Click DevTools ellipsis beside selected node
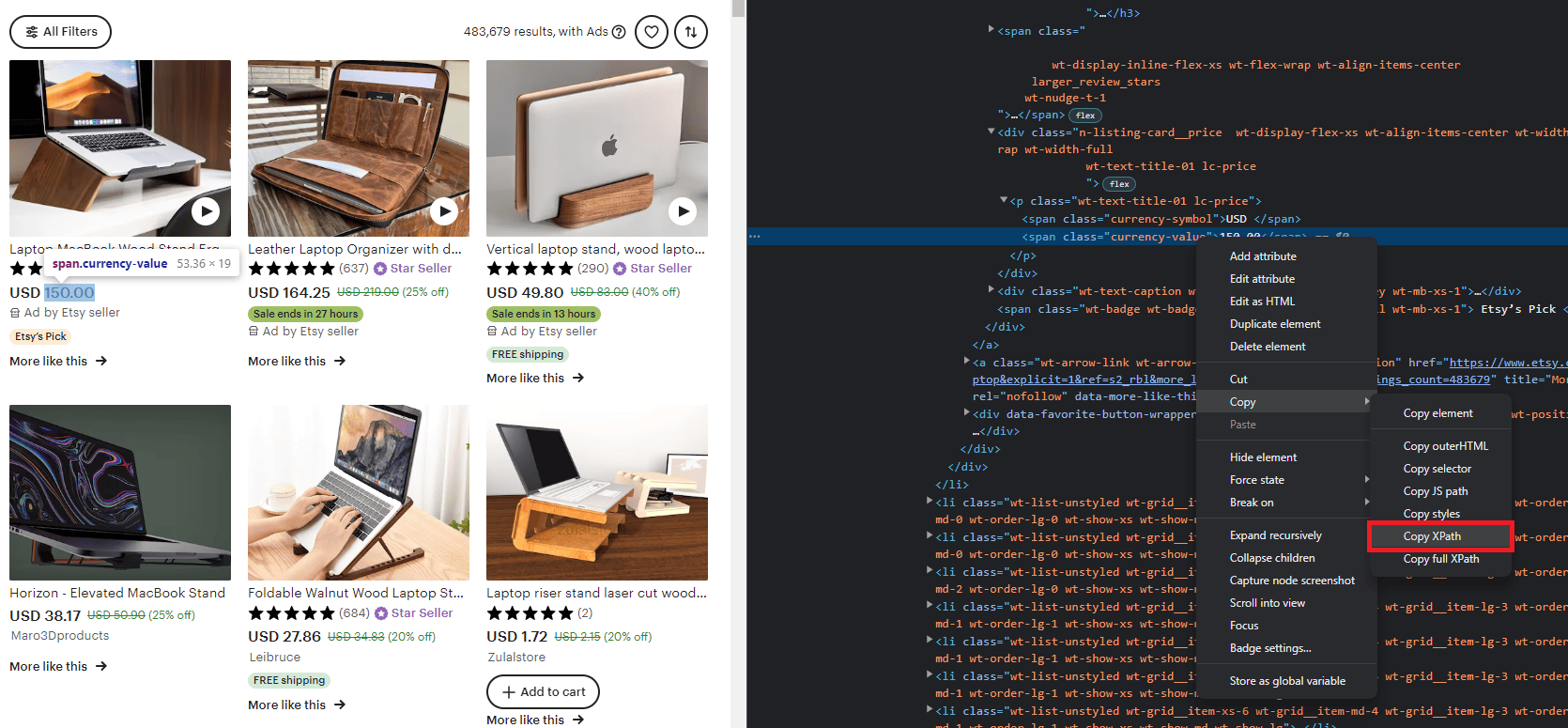Image resolution: width=1568 pixels, height=728 pixels. tap(754, 237)
